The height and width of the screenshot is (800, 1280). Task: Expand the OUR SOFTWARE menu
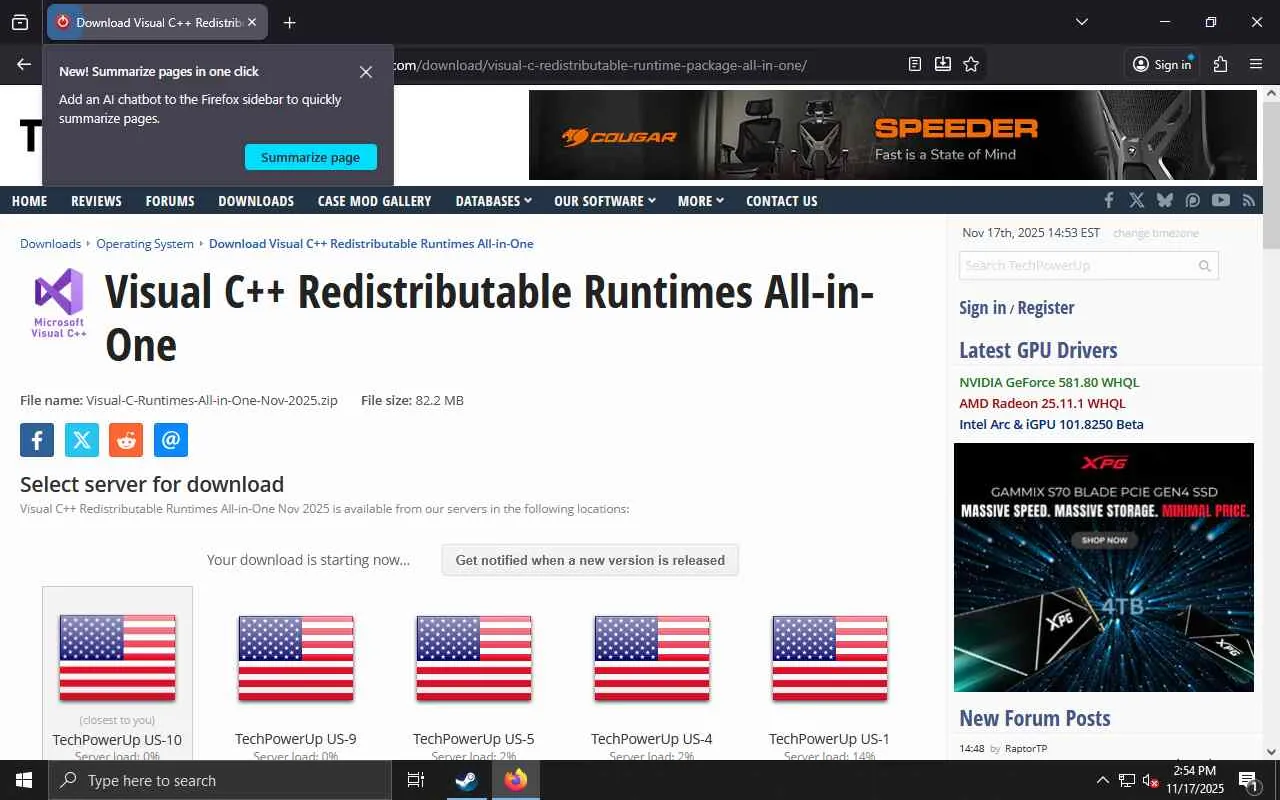coord(605,201)
